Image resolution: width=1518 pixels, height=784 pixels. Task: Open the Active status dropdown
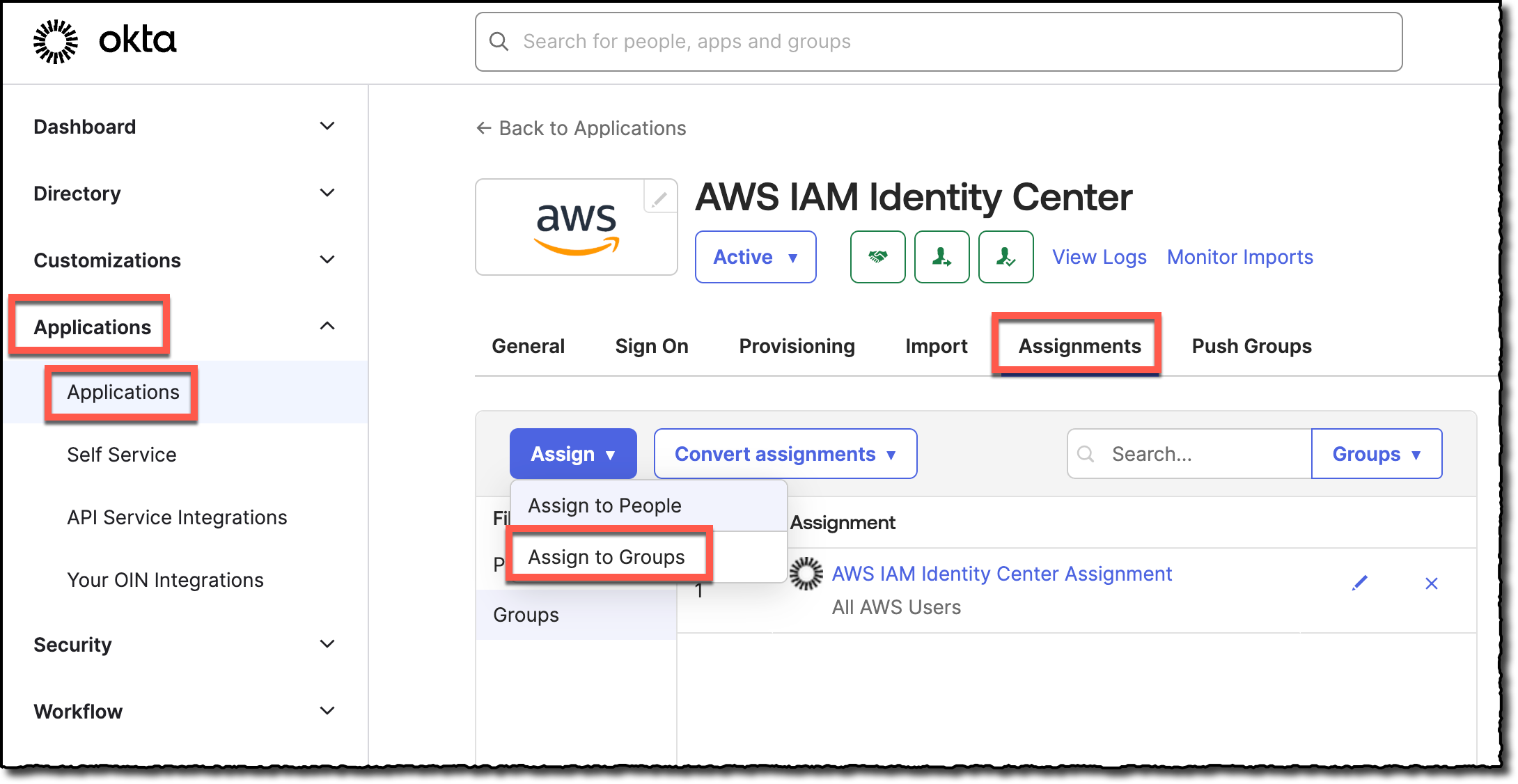click(x=756, y=257)
